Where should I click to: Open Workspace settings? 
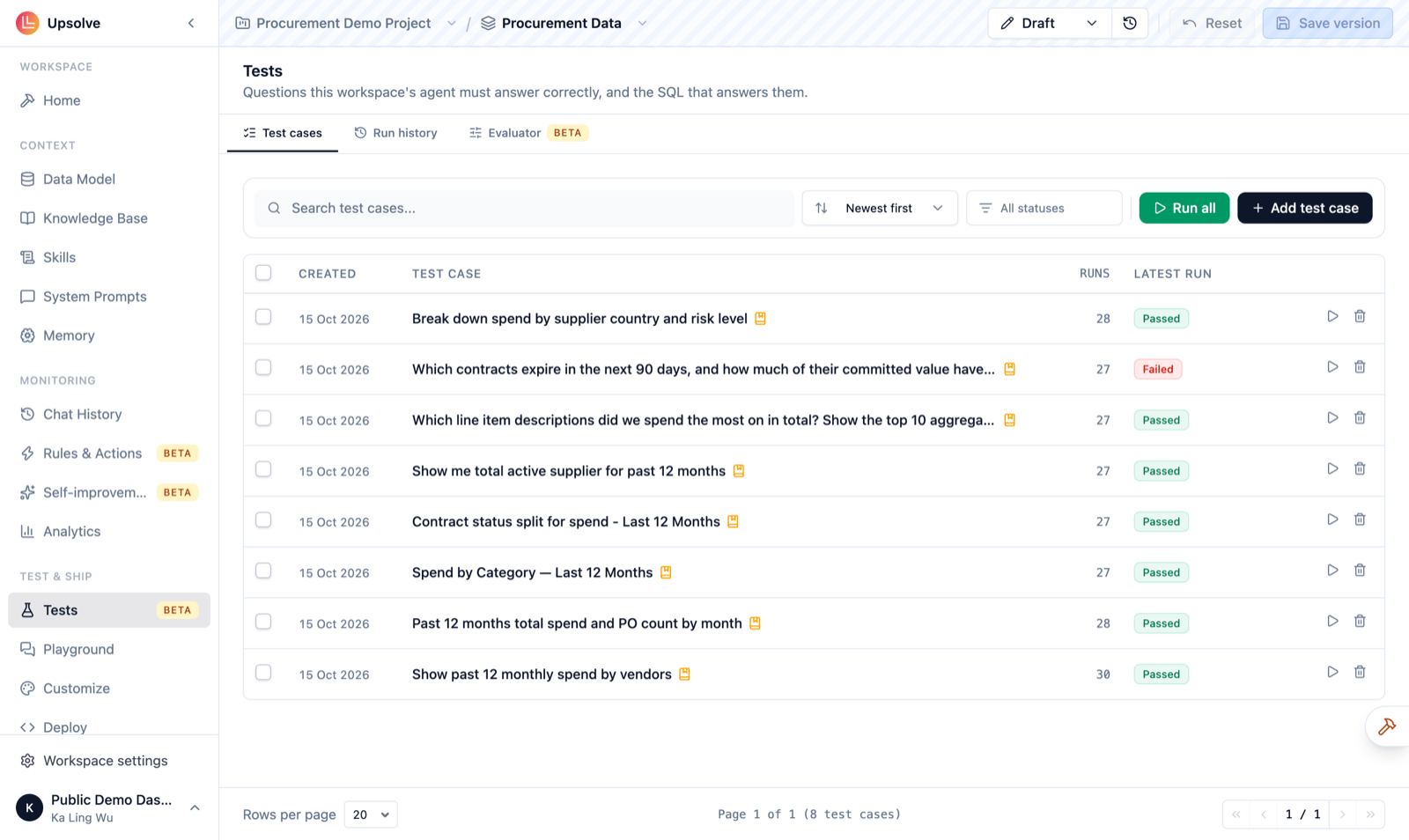click(109, 761)
